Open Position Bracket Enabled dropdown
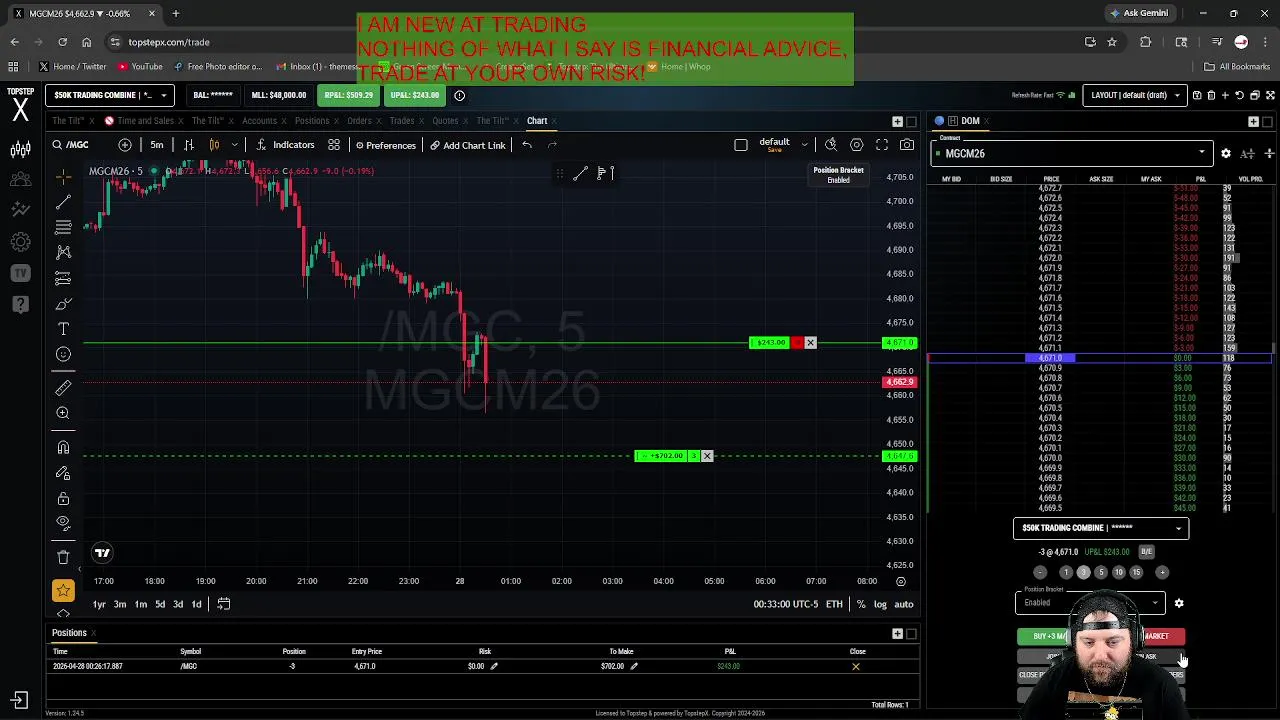Image resolution: width=1280 pixels, height=720 pixels. 1090,603
